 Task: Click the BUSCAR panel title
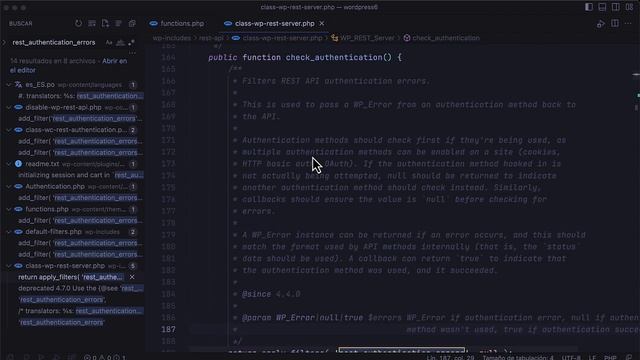tap(20, 24)
